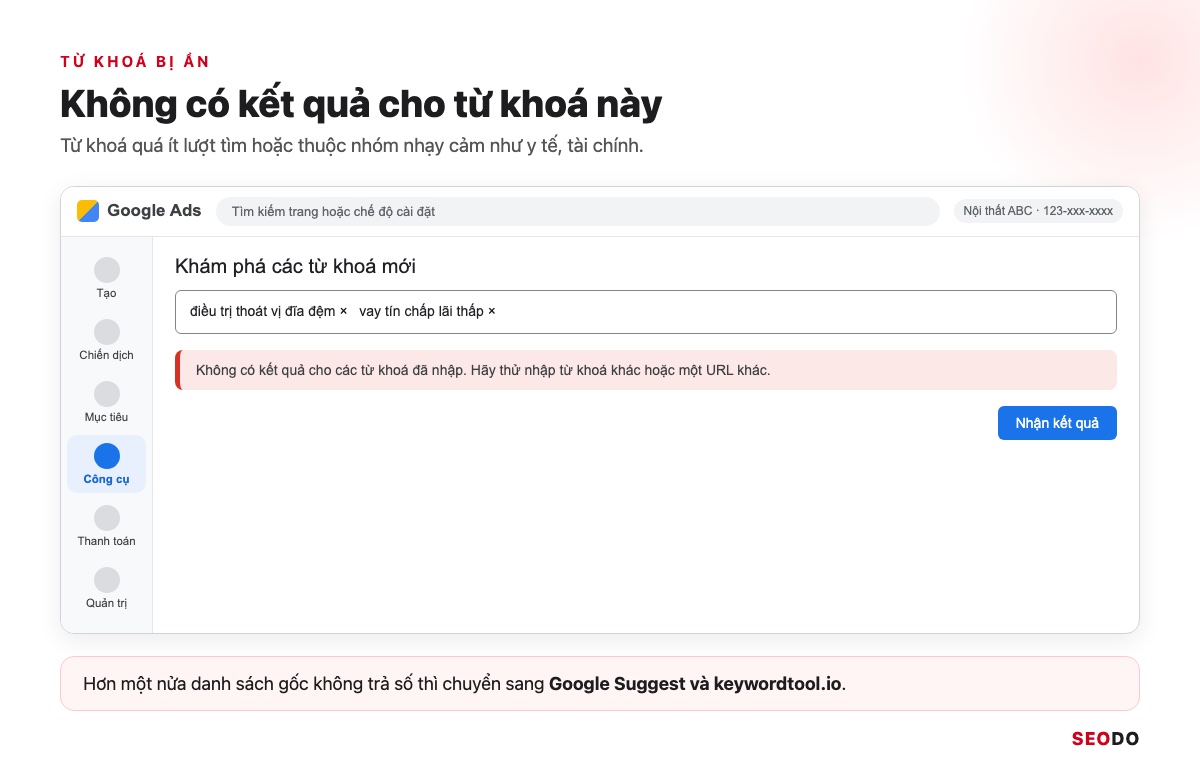This screenshot has height=771, width=1200.
Task: Open the Mục tiêu sidebar icon
Action: [107, 394]
